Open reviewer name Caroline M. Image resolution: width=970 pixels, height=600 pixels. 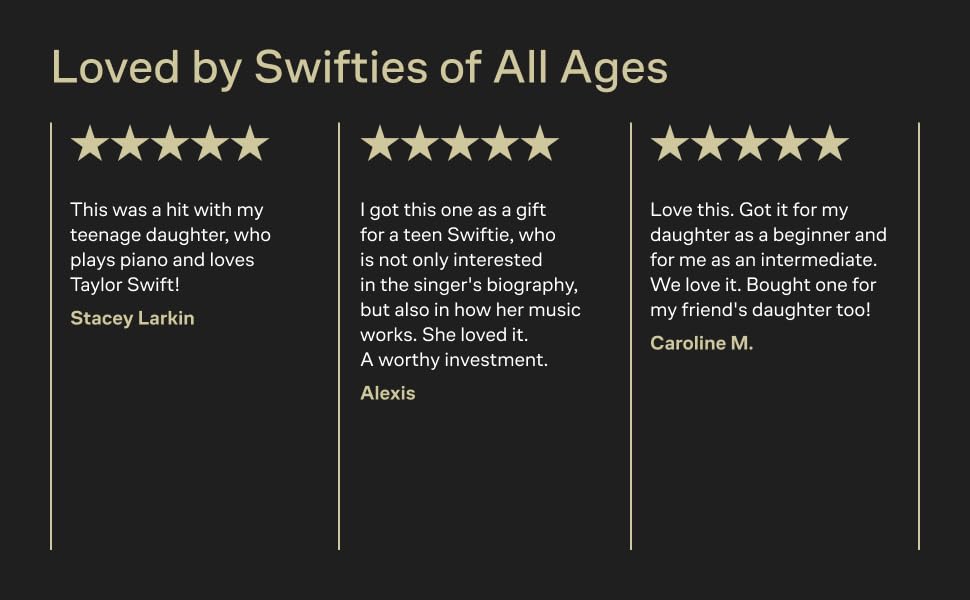(701, 344)
